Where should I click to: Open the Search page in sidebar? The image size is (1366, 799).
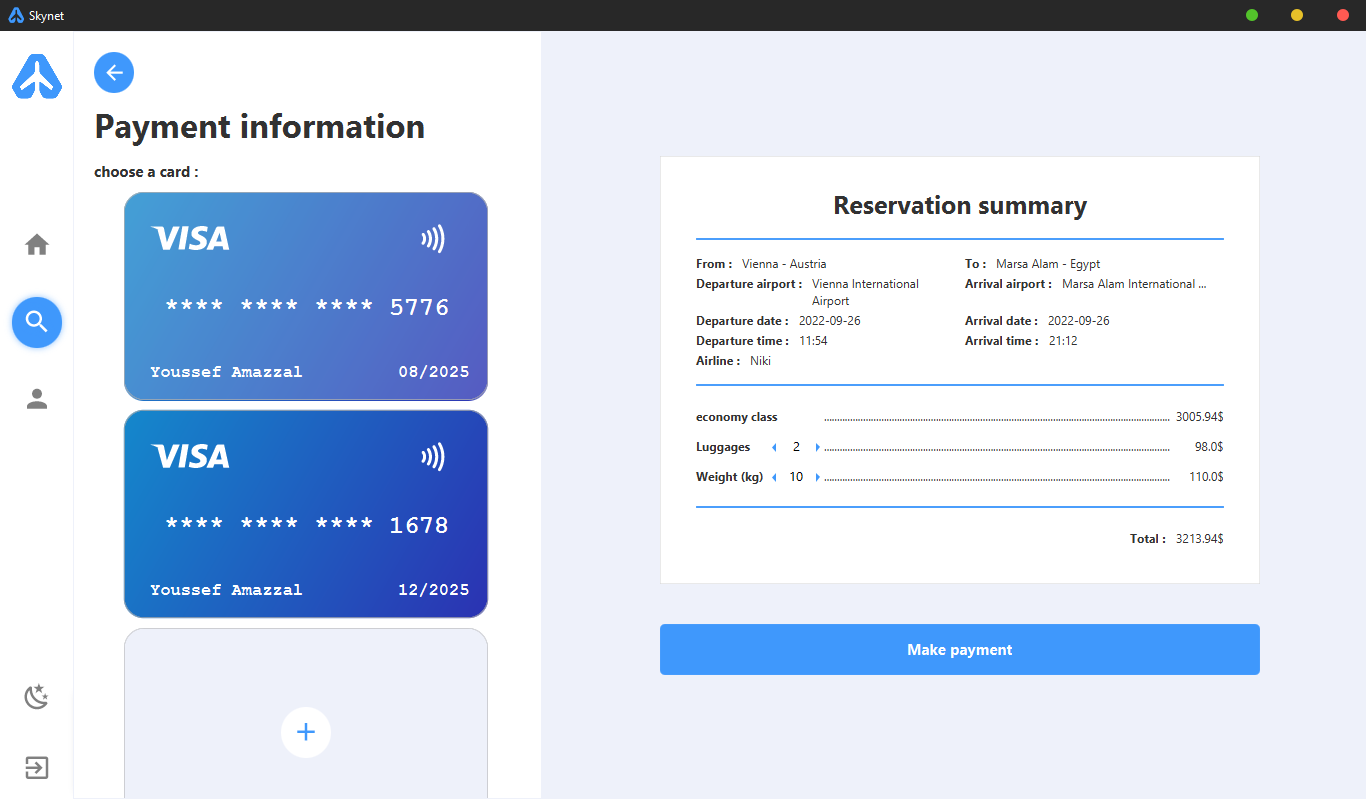(37, 322)
